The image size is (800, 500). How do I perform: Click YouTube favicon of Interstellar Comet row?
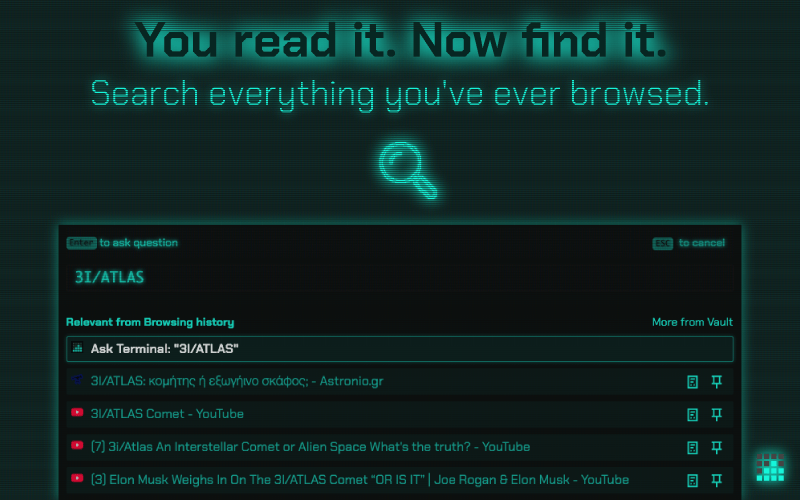tap(77, 445)
